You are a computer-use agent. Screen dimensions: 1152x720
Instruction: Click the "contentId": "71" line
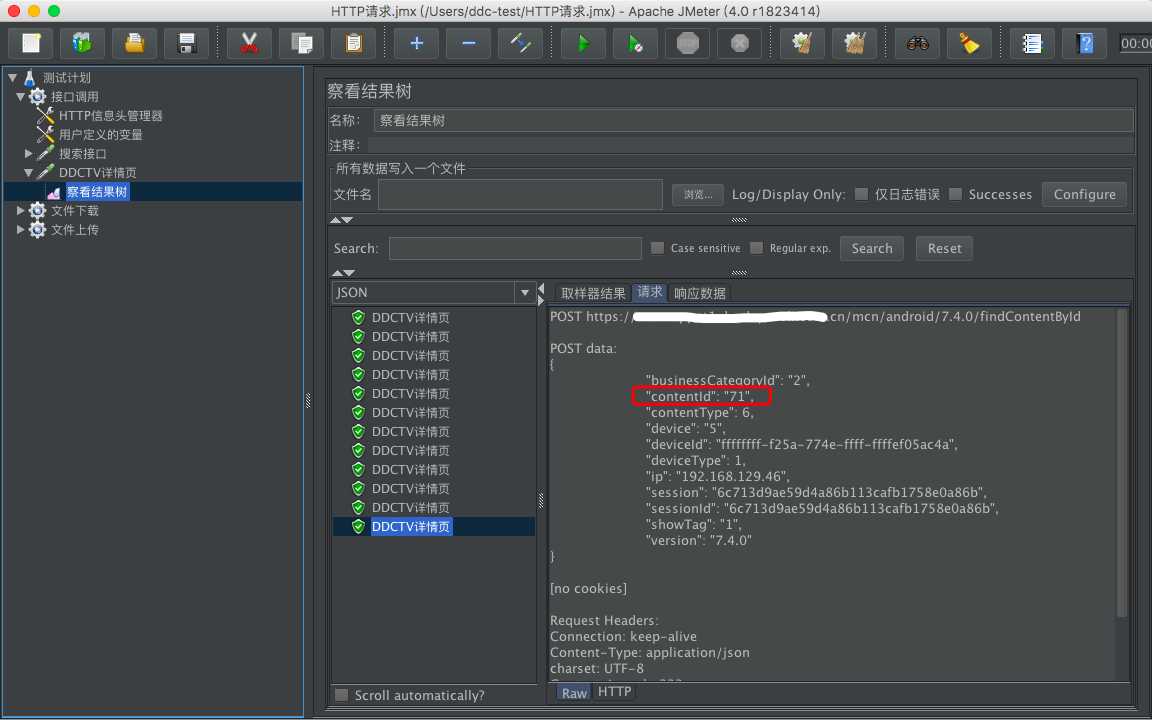pyautogui.click(x=699, y=397)
